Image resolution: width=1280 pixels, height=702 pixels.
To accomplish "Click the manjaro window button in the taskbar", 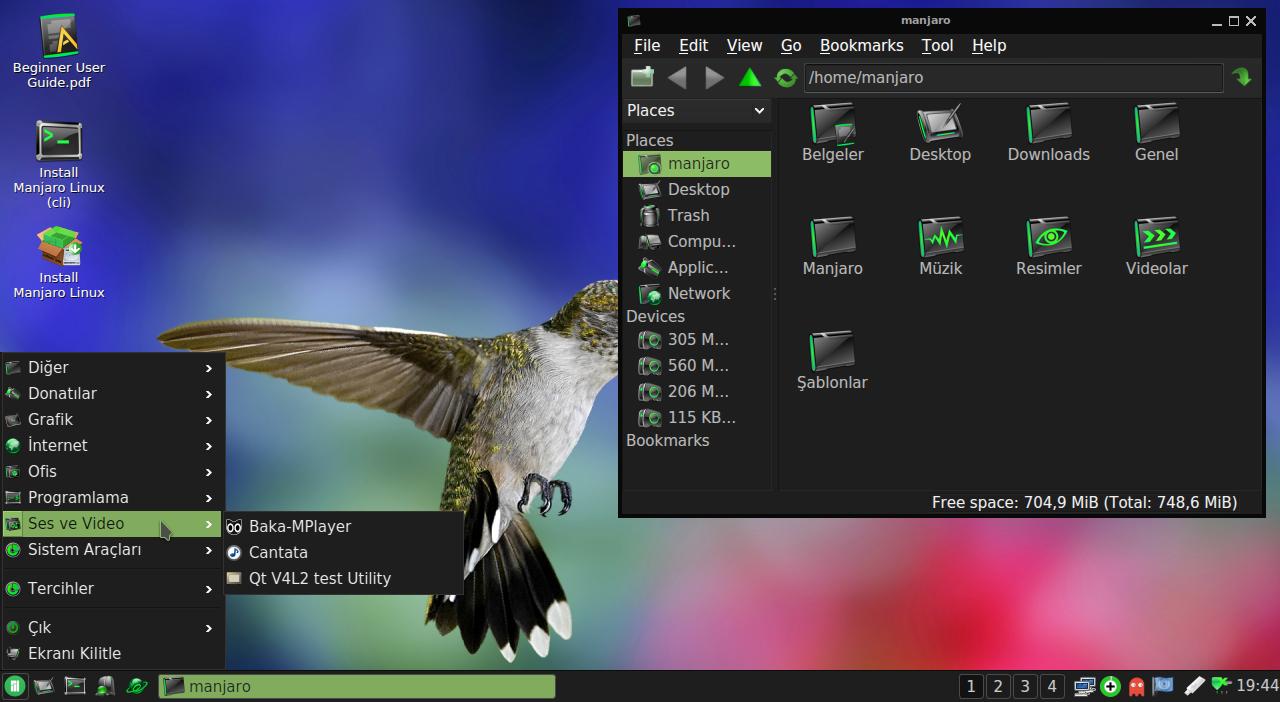I will coord(357,686).
